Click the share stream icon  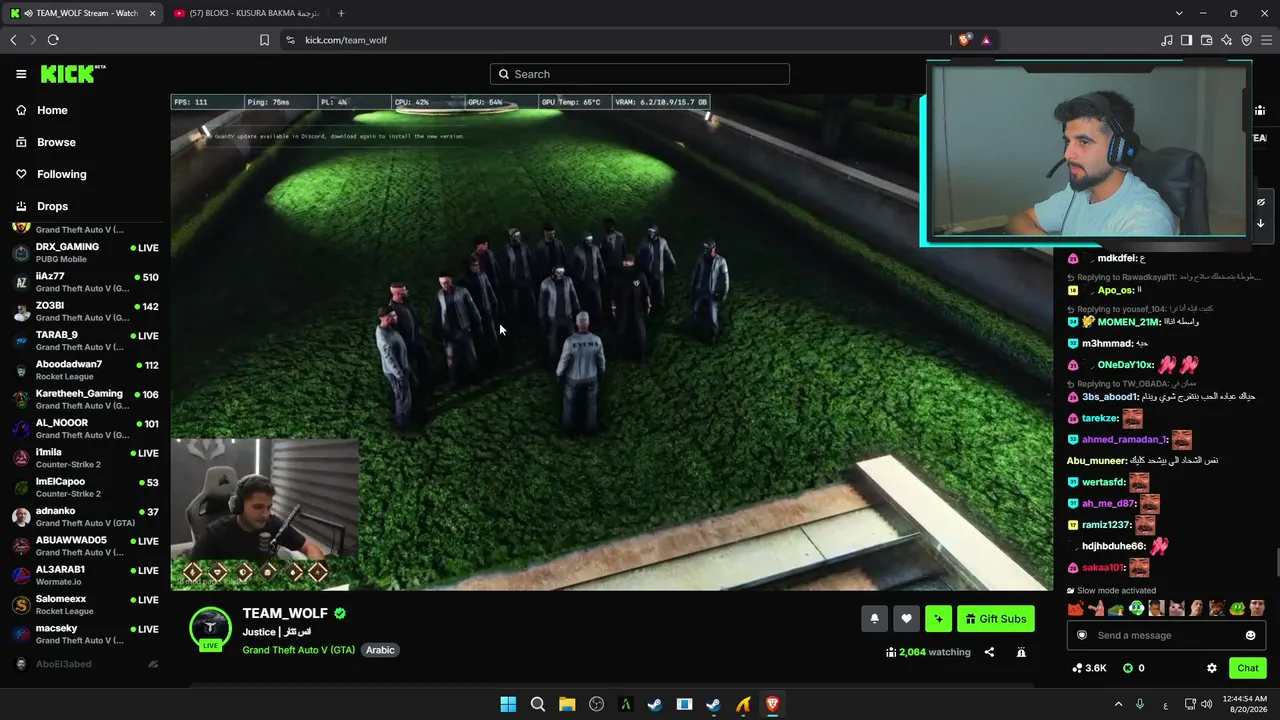pyautogui.click(x=989, y=652)
